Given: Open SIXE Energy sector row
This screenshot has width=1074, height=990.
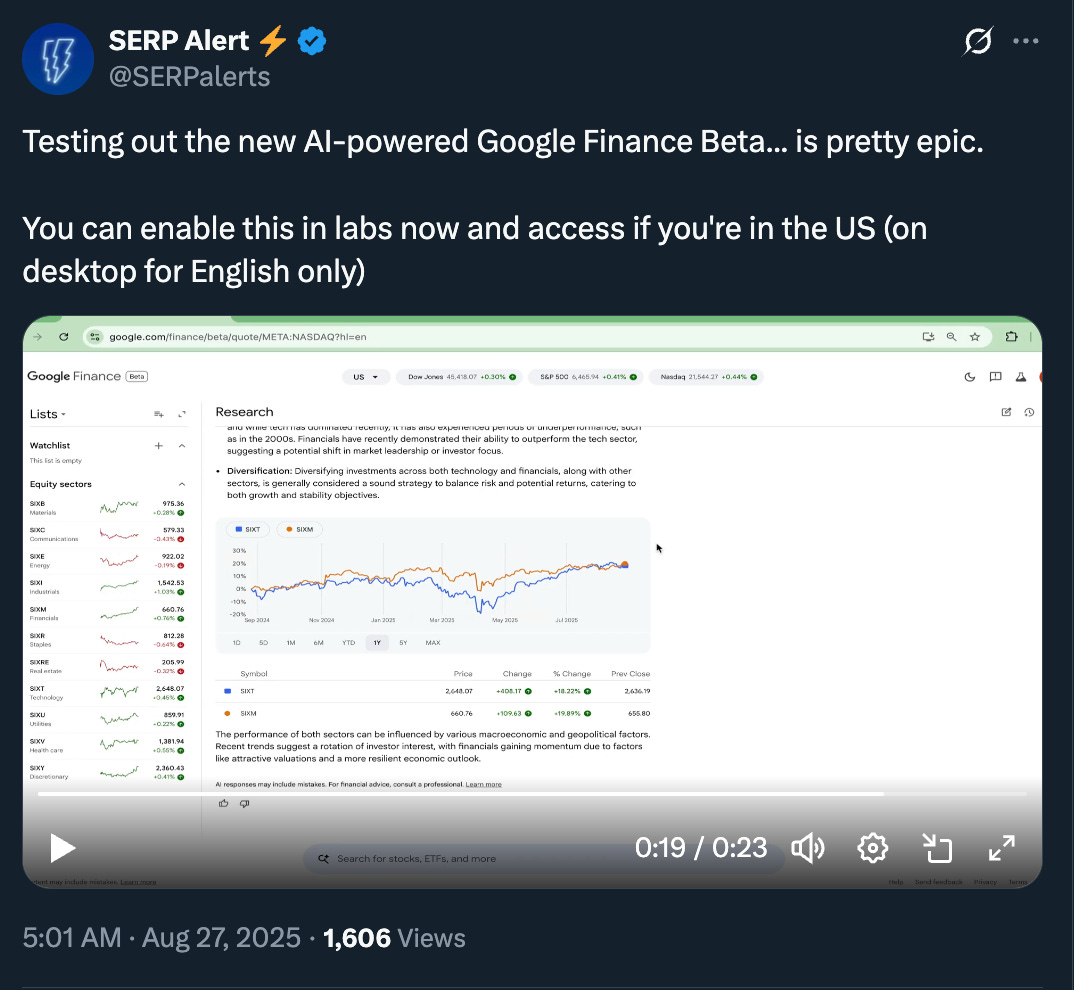Looking at the screenshot, I should coord(107,560).
